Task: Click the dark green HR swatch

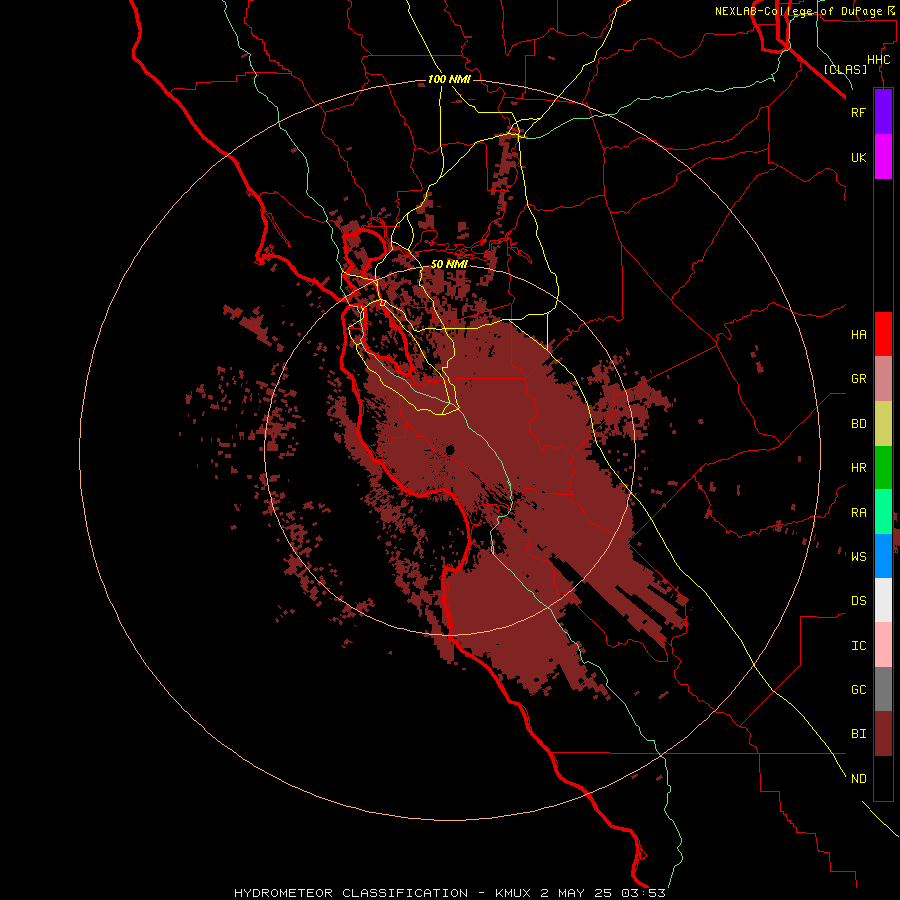Action: [883, 468]
